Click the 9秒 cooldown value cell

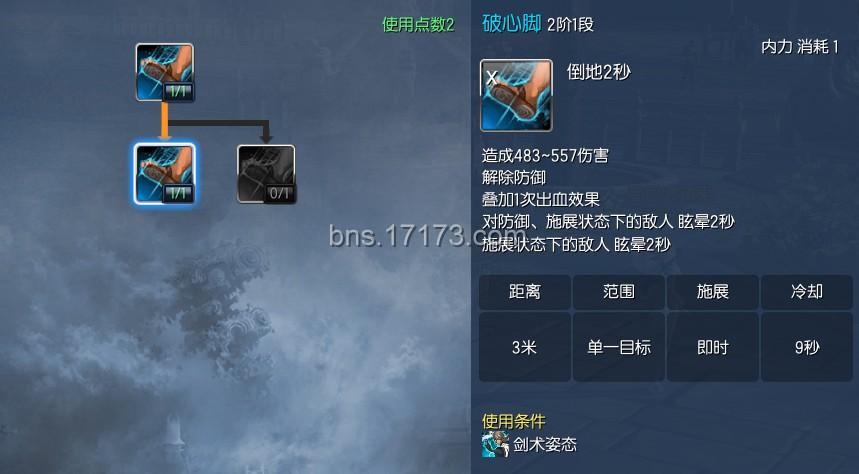coord(807,347)
